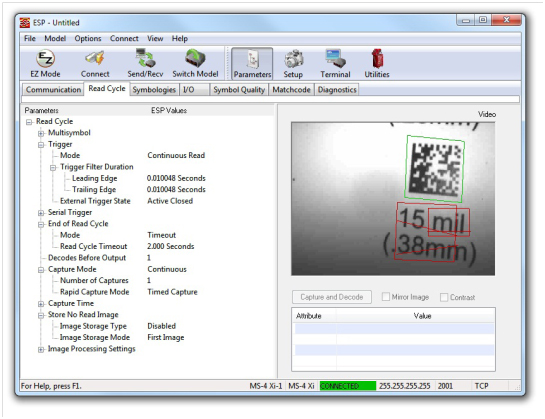Image resolution: width=545 pixels, height=419 pixels.
Task: Select the Leading Edge value 0.010048 Seconds
Action: [176, 178]
